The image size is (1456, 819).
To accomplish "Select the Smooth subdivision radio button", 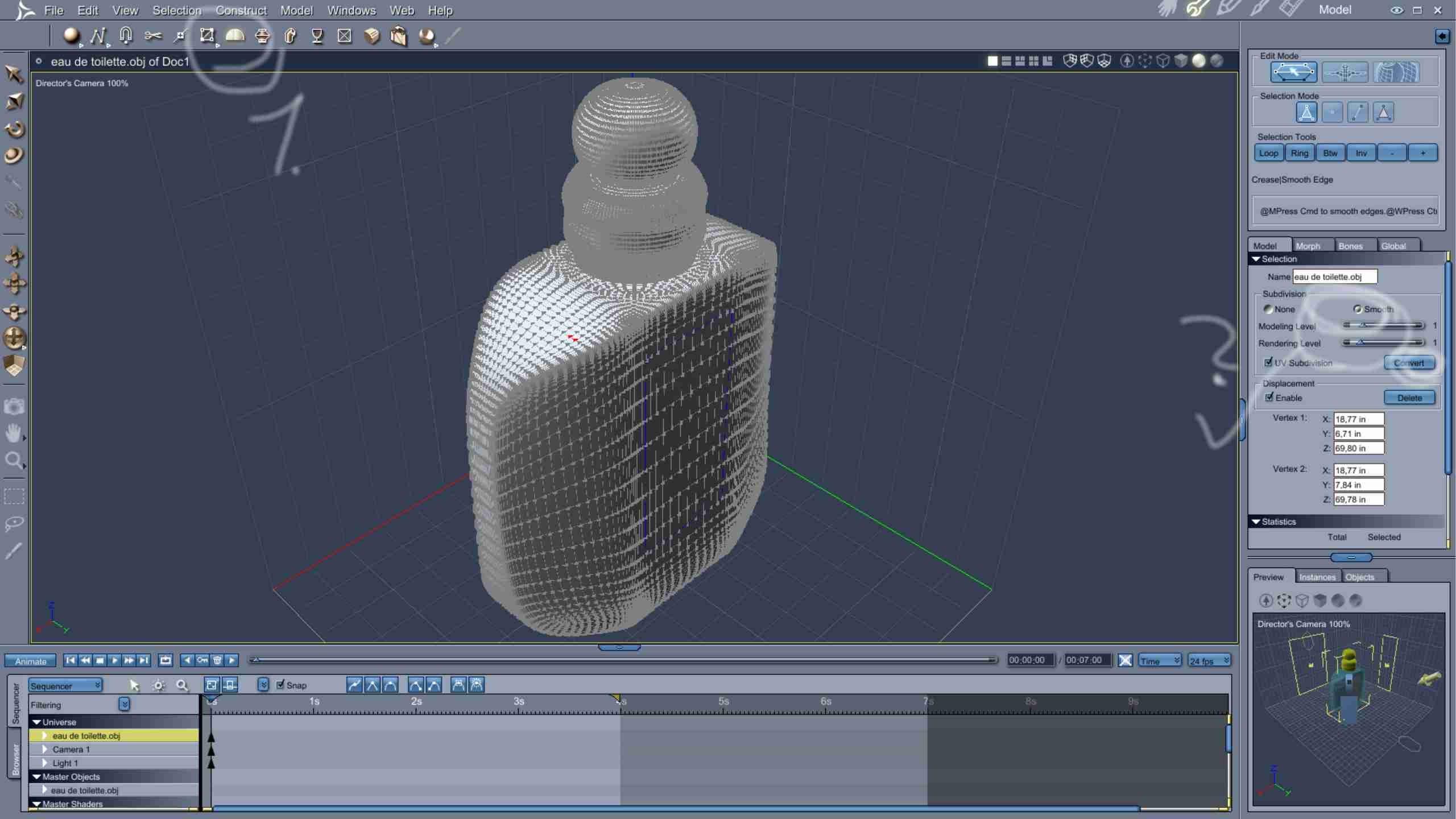I will [x=1358, y=309].
